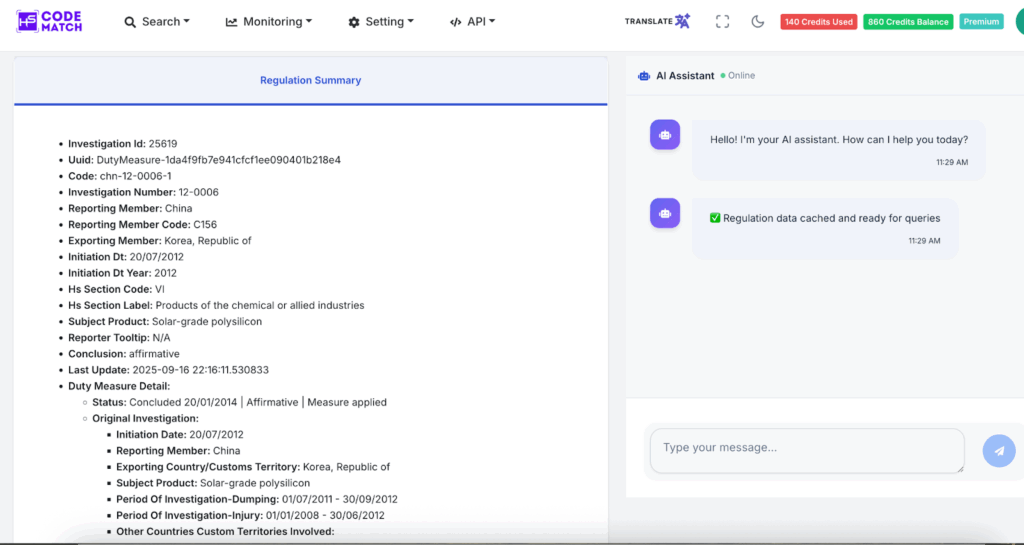Click the robot icon beside AI Assistant title
The width and height of the screenshot is (1024, 545).
[645, 76]
